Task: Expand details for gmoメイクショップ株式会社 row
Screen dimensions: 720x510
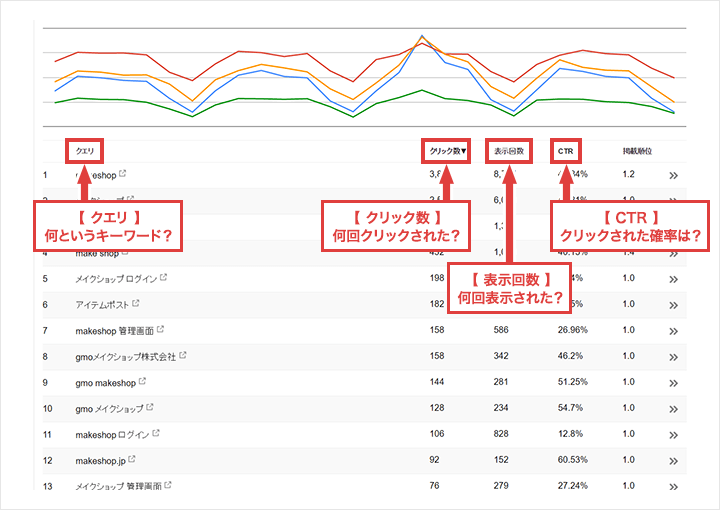Action: click(x=674, y=357)
